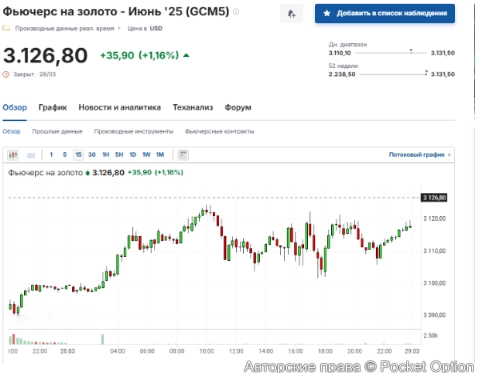This screenshot has height=373, width=479.
Task: Open the Форум tab
Action: (238, 107)
